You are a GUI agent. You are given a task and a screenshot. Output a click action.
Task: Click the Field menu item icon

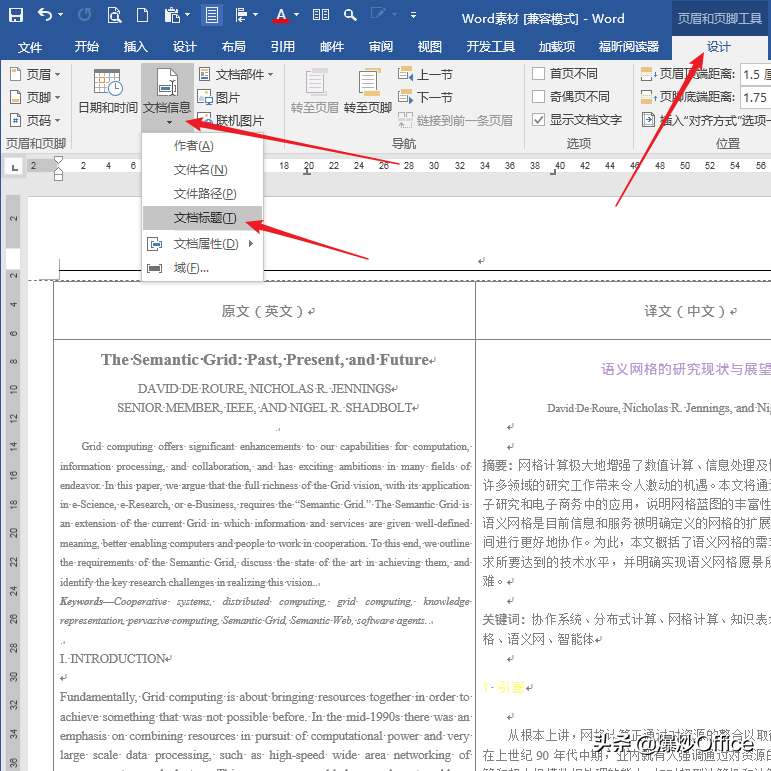tap(155, 268)
